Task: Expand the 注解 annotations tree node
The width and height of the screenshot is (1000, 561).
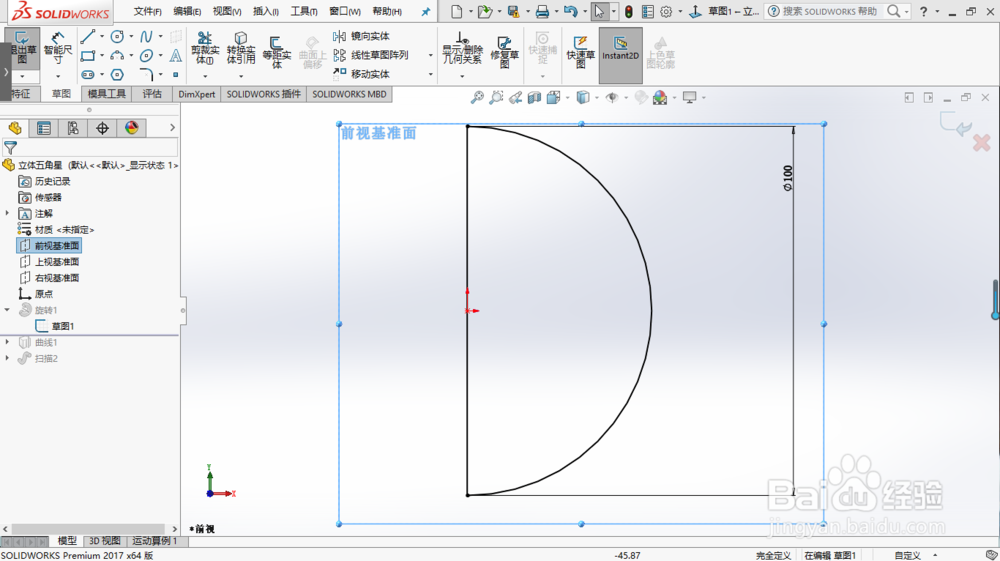Action: [8, 214]
